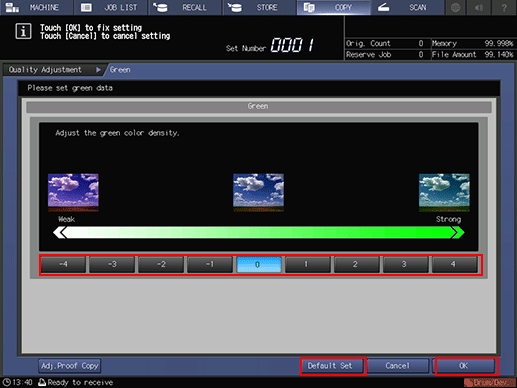Click the green gradient density bar

(x=259, y=232)
